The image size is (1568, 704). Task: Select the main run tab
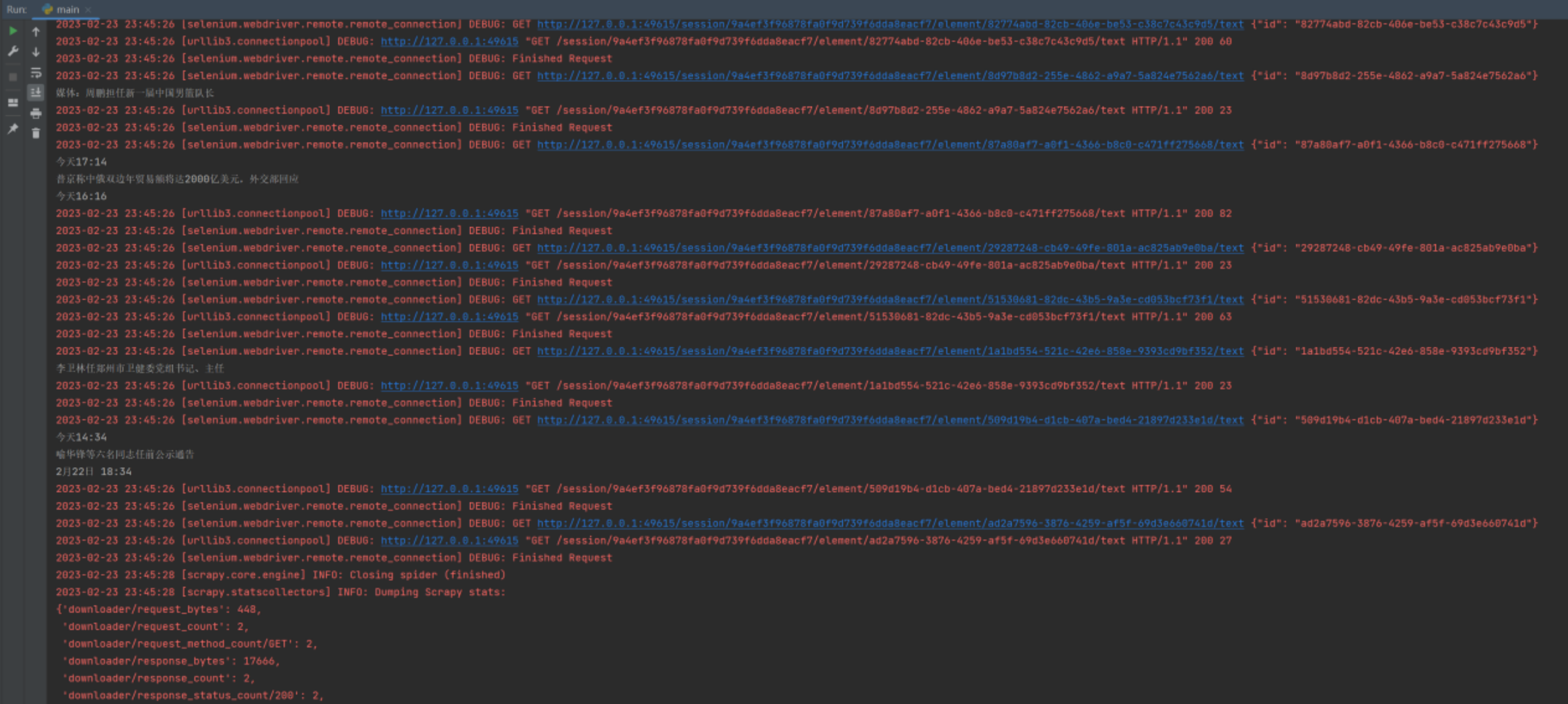pyautogui.click(x=67, y=9)
